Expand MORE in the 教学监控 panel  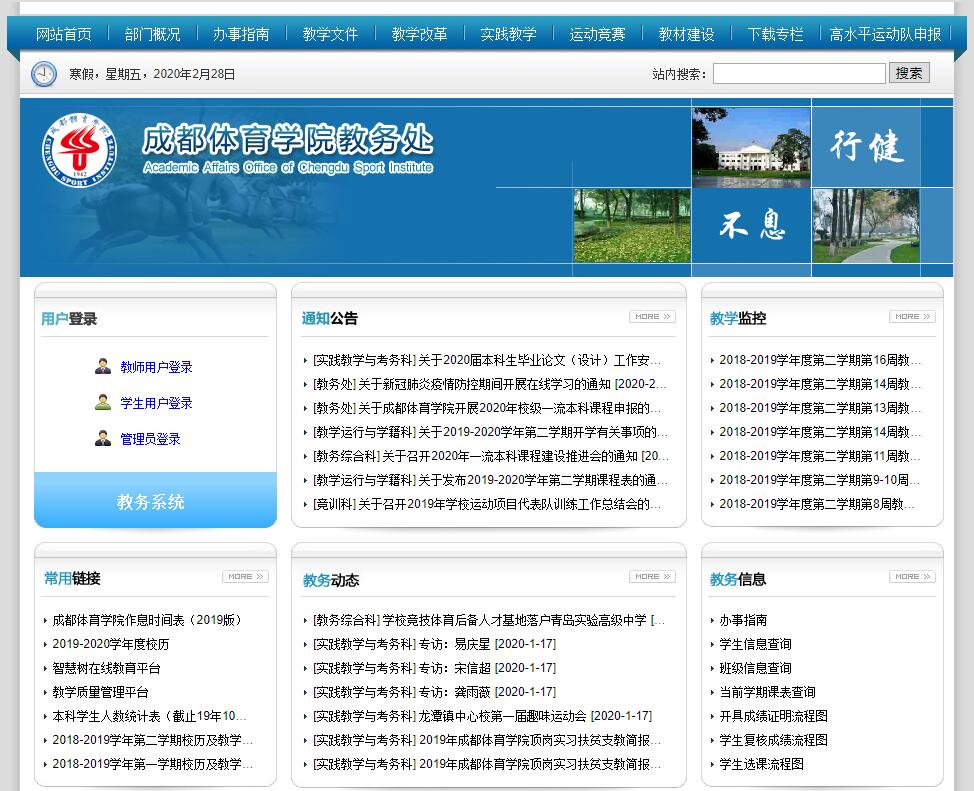click(911, 317)
